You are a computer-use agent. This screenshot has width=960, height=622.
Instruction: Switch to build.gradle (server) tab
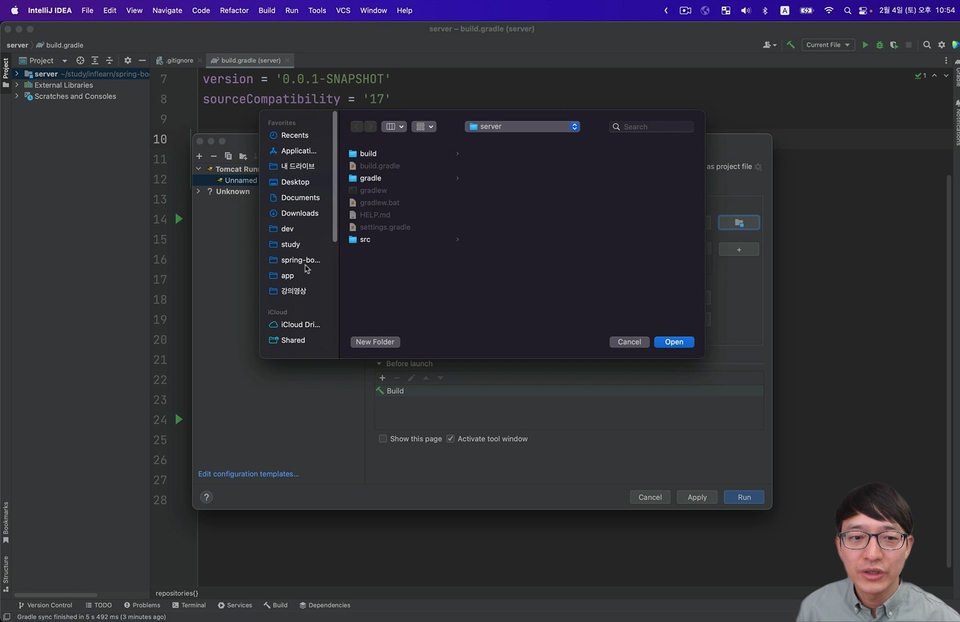point(250,61)
